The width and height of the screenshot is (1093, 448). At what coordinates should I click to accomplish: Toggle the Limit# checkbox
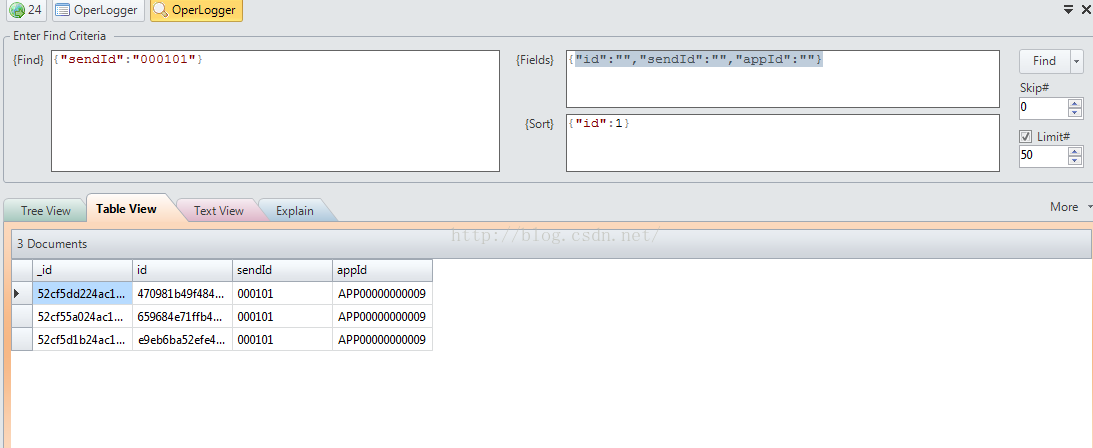(1025, 137)
